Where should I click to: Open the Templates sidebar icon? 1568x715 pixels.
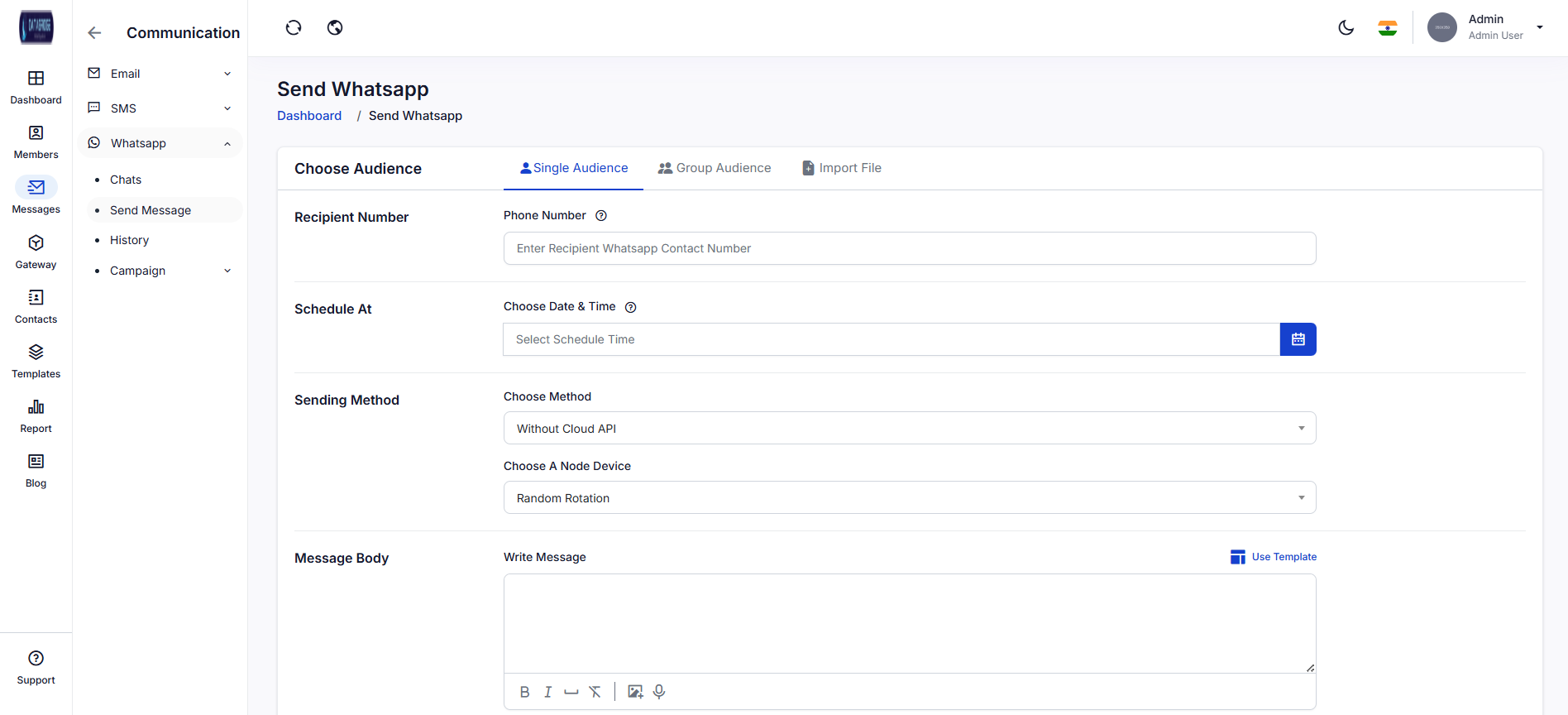tap(36, 361)
